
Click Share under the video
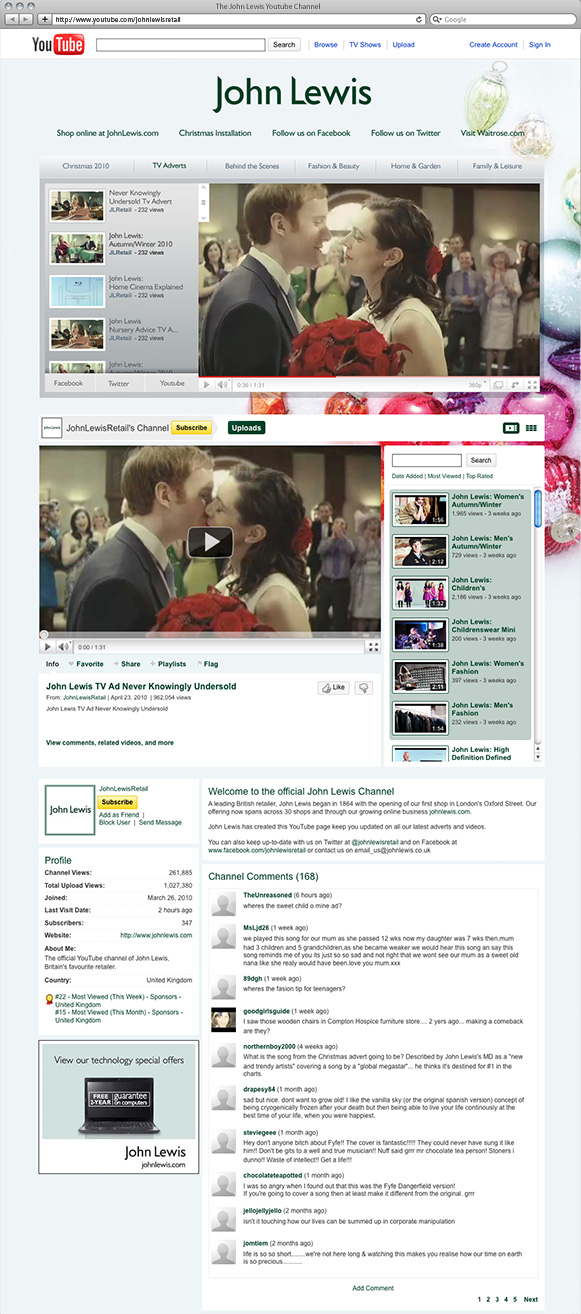pyautogui.click(x=130, y=664)
